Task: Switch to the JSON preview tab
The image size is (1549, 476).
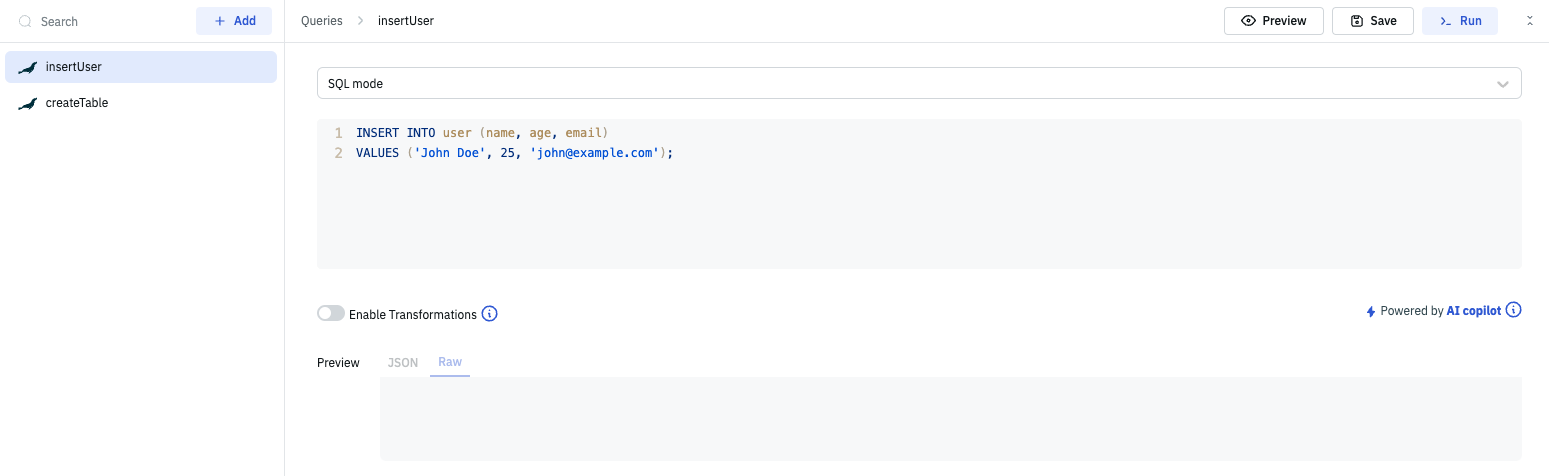Action: click(x=403, y=362)
